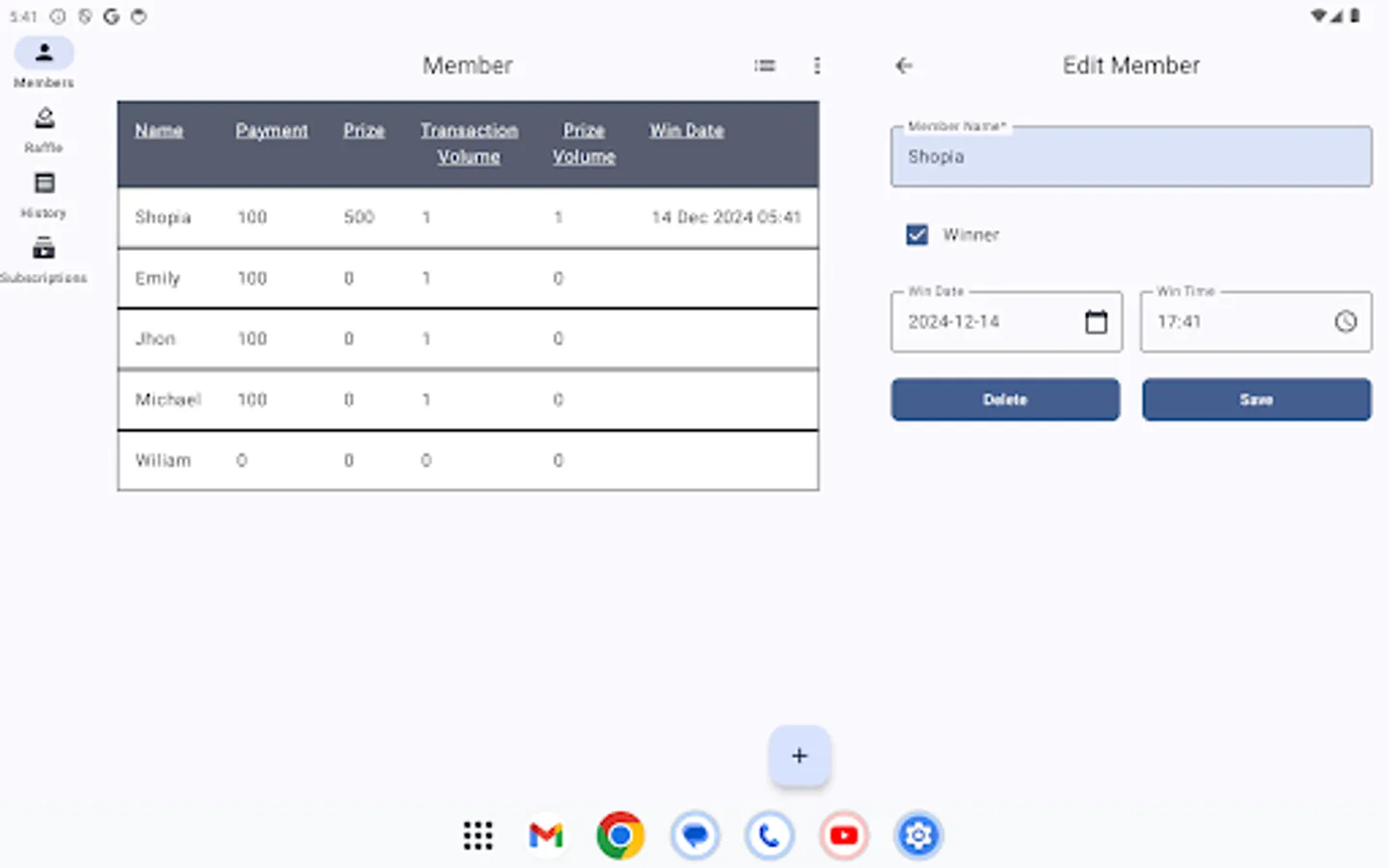Viewport: 1389px width, 868px height.
Task: Sort by the Payment column header
Action: [271, 130]
